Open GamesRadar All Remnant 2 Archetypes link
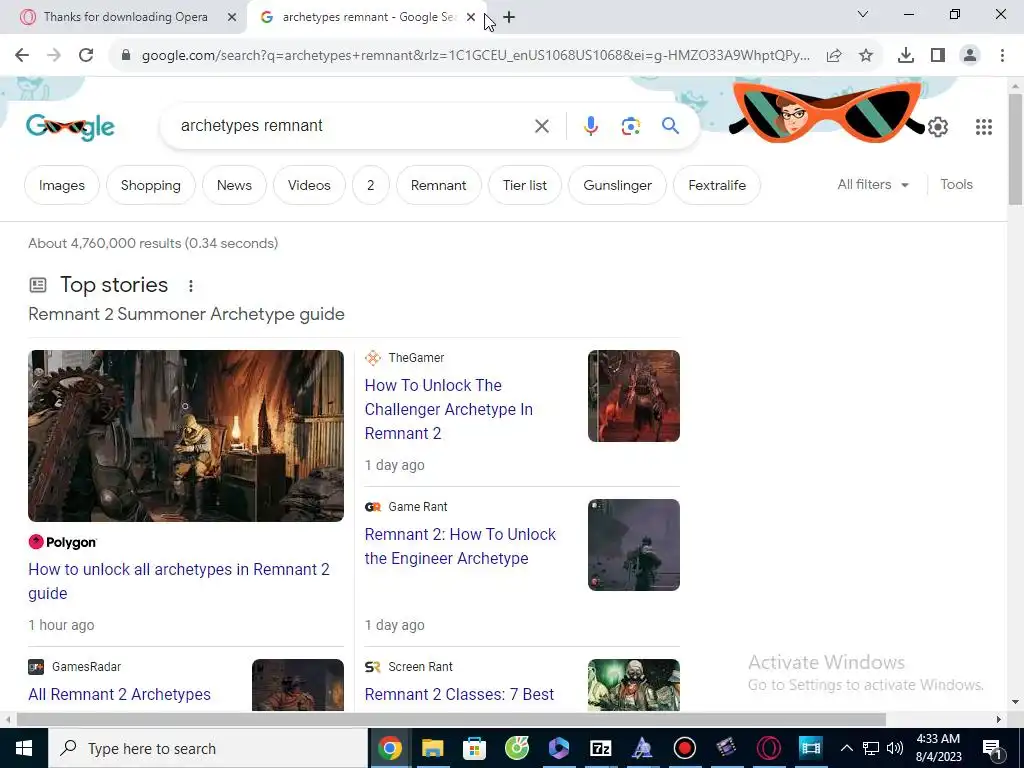Screen dimensions: 1024x768 point(120,694)
